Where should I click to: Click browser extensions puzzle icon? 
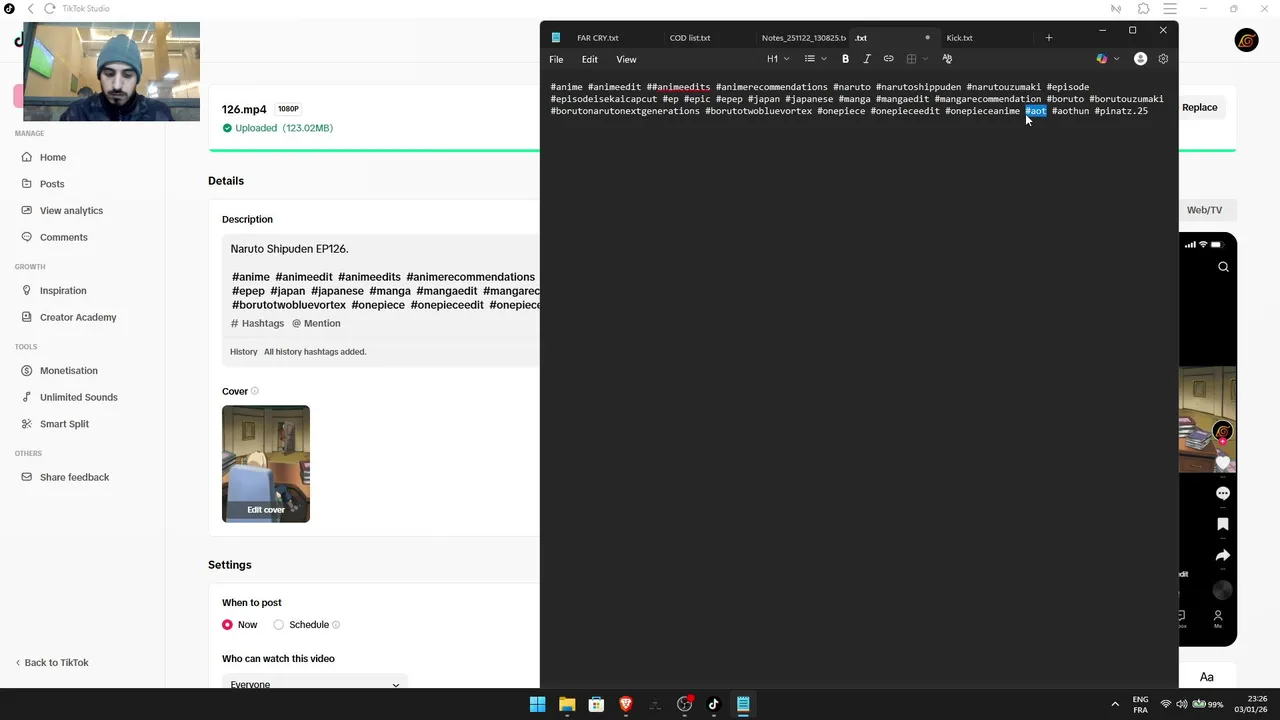[1143, 9]
